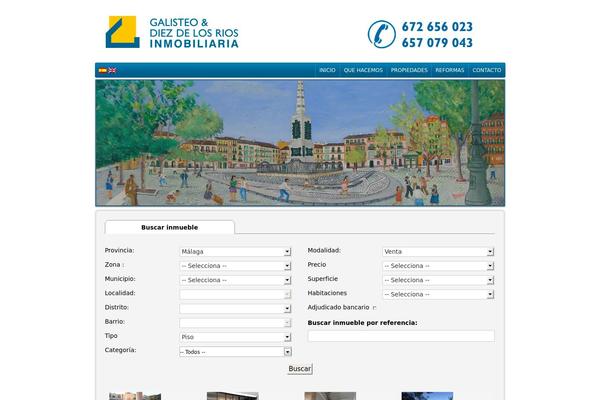Open the QUE HACEMOS menu item
Image resolution: width=600 pixels, height=400 pixels.
363,70
